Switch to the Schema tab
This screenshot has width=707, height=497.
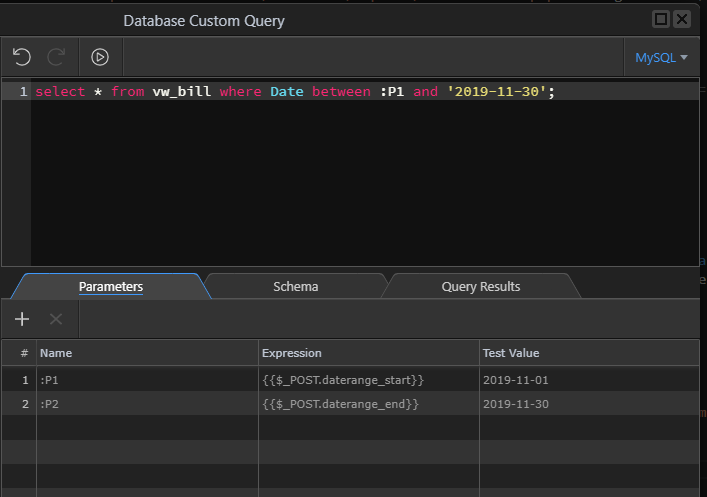[296, 286]
